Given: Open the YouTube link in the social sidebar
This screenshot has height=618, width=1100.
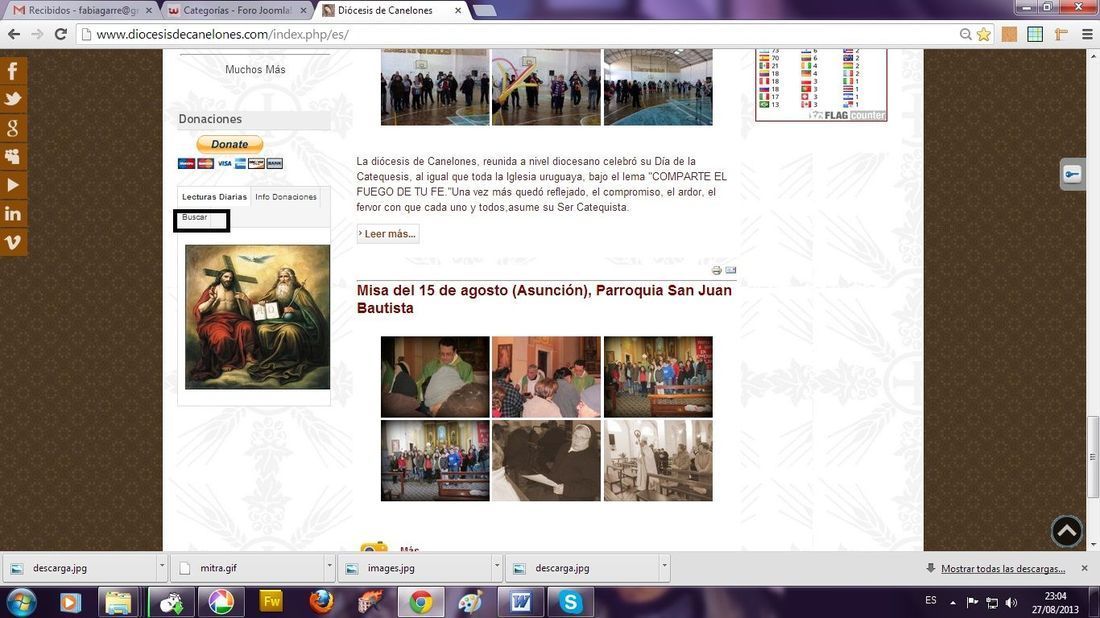Looking at the screenshot, I should [13, 185].
